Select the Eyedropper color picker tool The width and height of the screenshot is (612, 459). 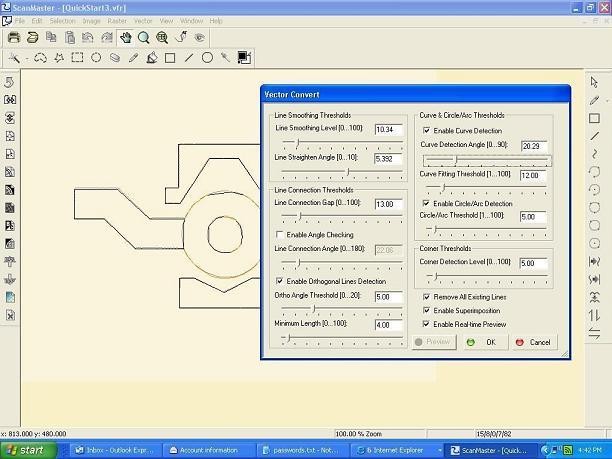(x=225, y=58)
